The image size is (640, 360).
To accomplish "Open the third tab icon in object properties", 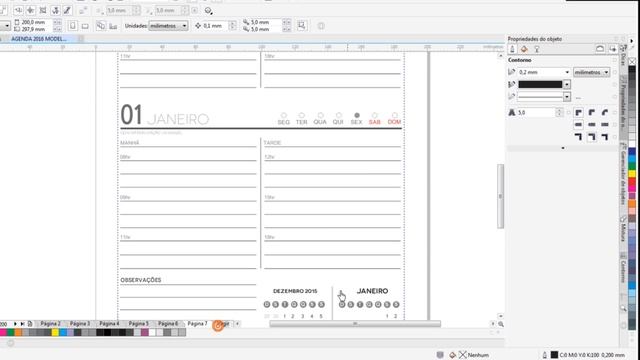I will coord(537,49).
